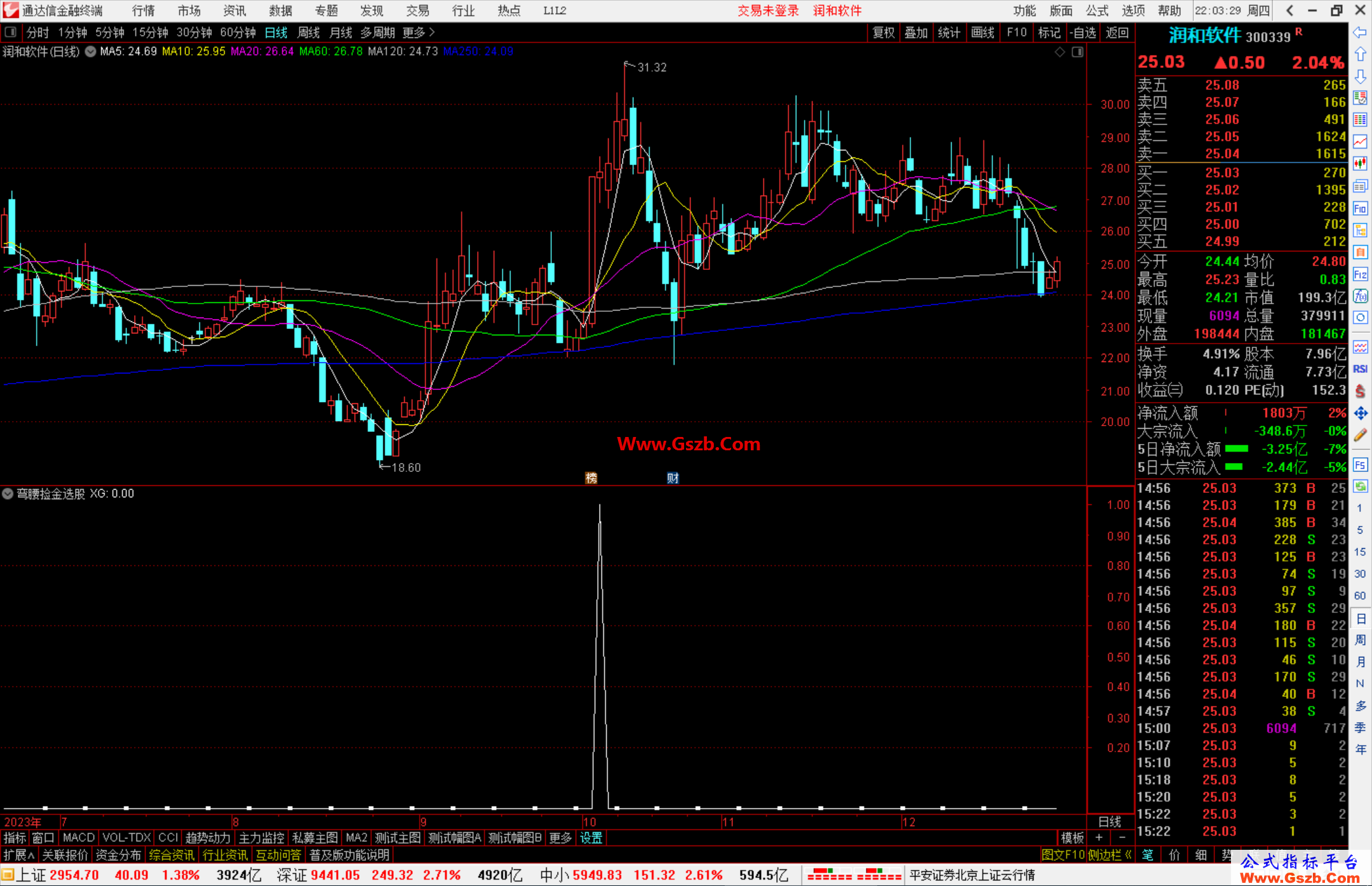The image size is (1372, 886).
Task: Open 更多 indicators list in bottom bar
Action: tap(560, 838)
